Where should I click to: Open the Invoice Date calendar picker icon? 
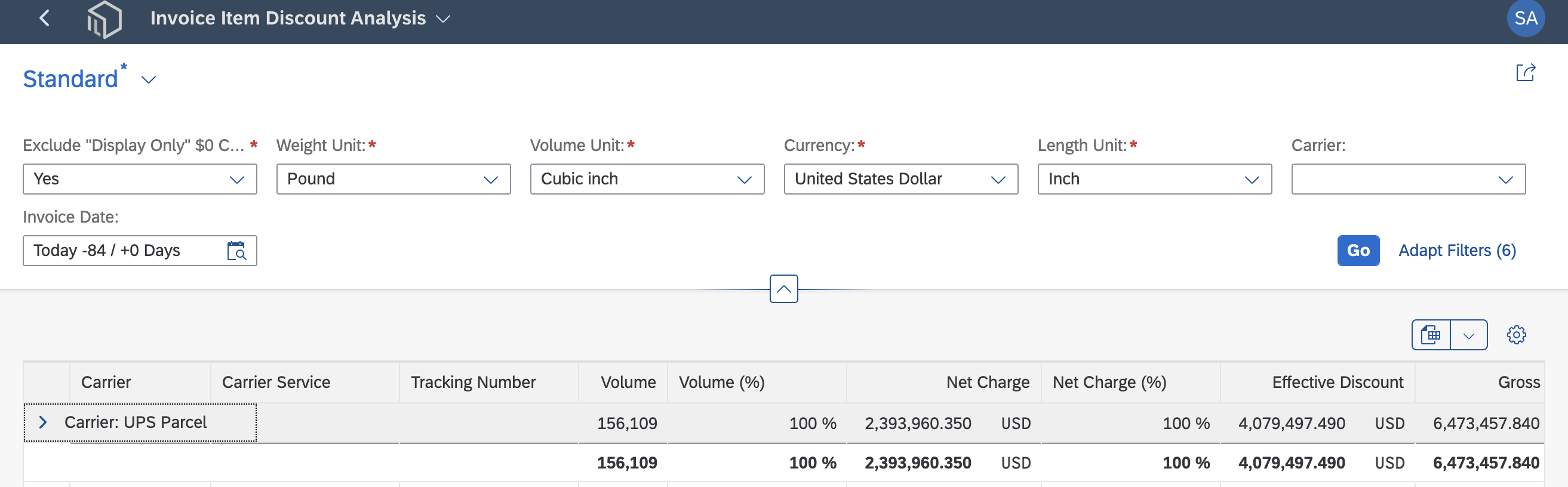tap(236, 251)
